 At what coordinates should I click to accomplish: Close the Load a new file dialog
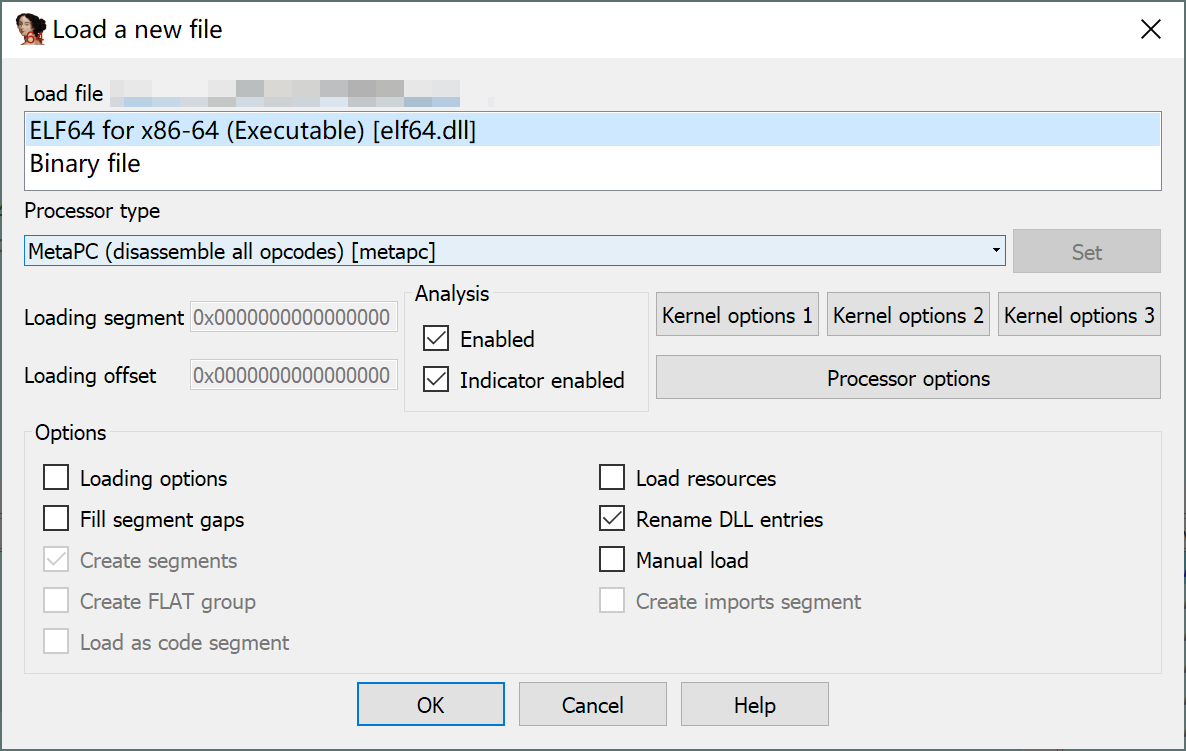tap(1151, 30)
